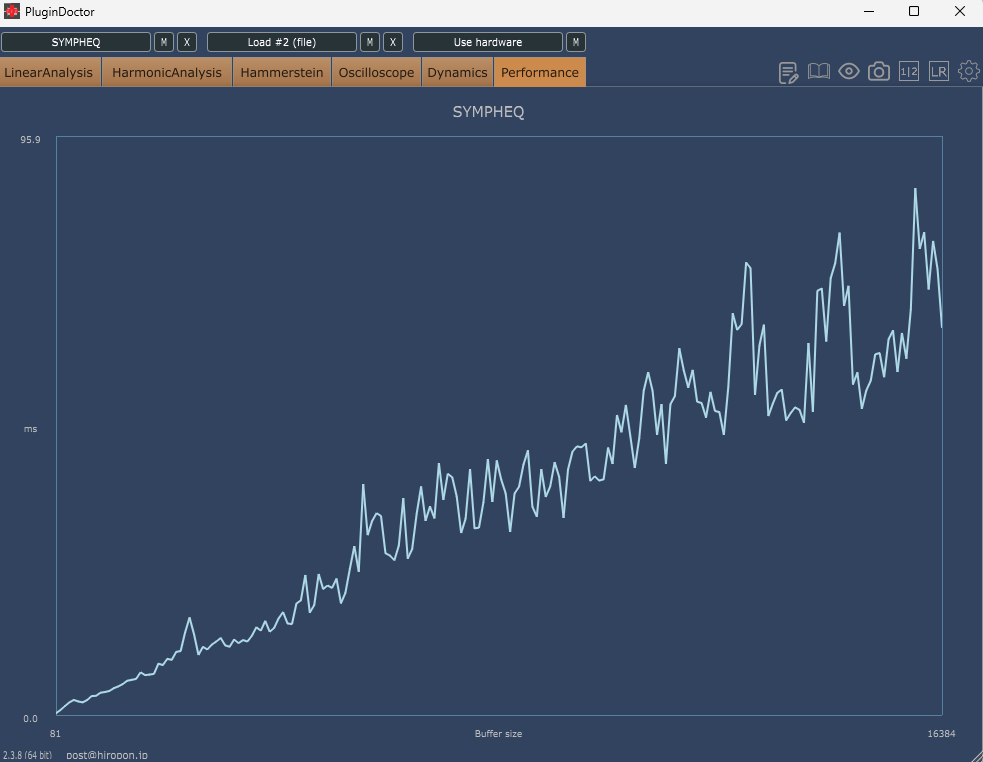Screen dimensions: 983x762
Task: Toggle the eye visibility icon
Action: pos(849,71)
